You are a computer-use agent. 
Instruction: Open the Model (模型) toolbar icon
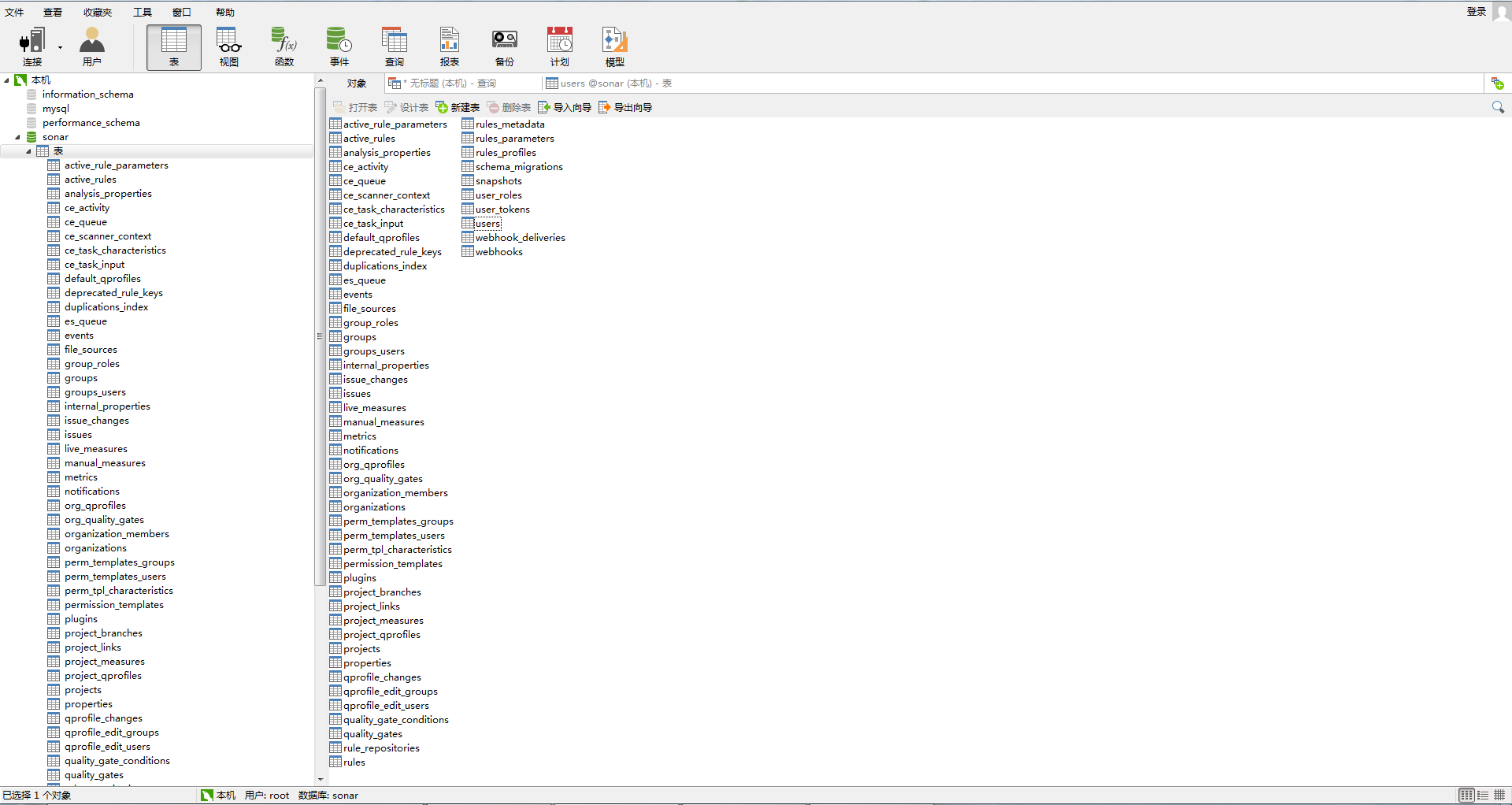click(615, 46)
